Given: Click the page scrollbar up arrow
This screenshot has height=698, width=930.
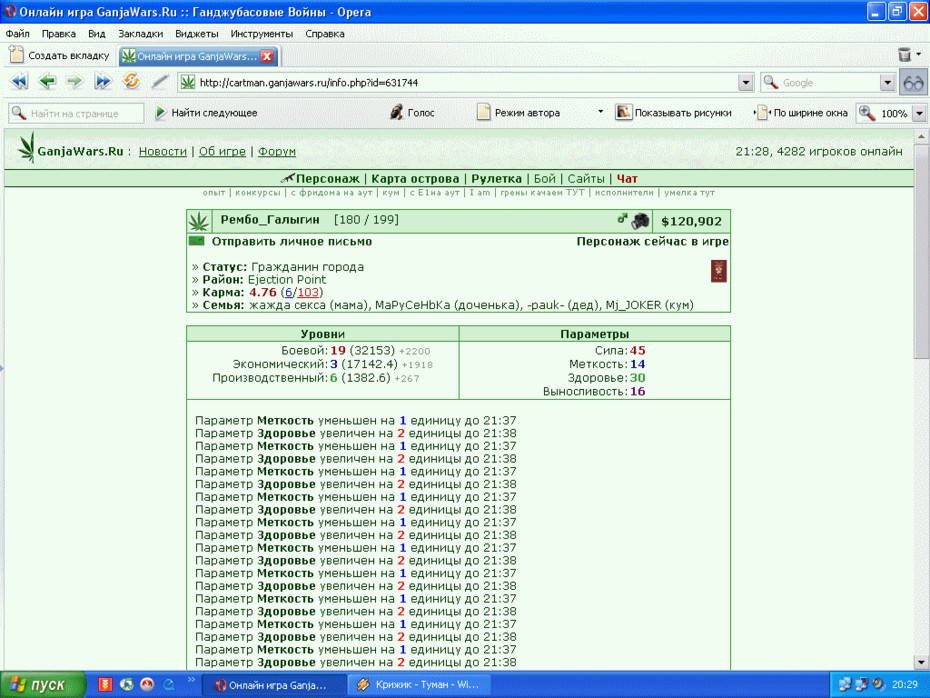Looking at the screenshot, I should click(921, 136).
